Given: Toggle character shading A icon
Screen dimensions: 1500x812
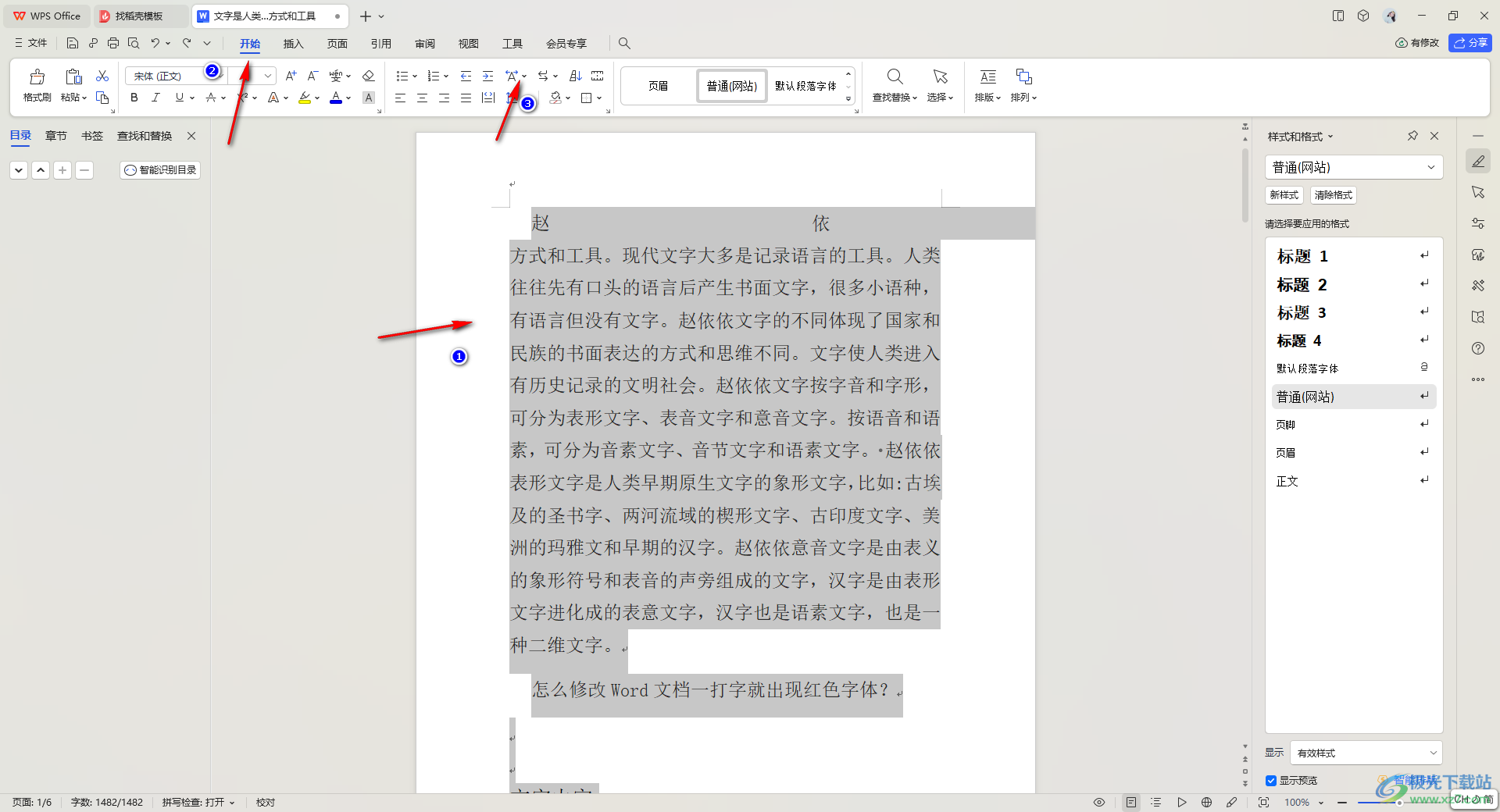Looking at the screenshot, I should tap(369, 98).
